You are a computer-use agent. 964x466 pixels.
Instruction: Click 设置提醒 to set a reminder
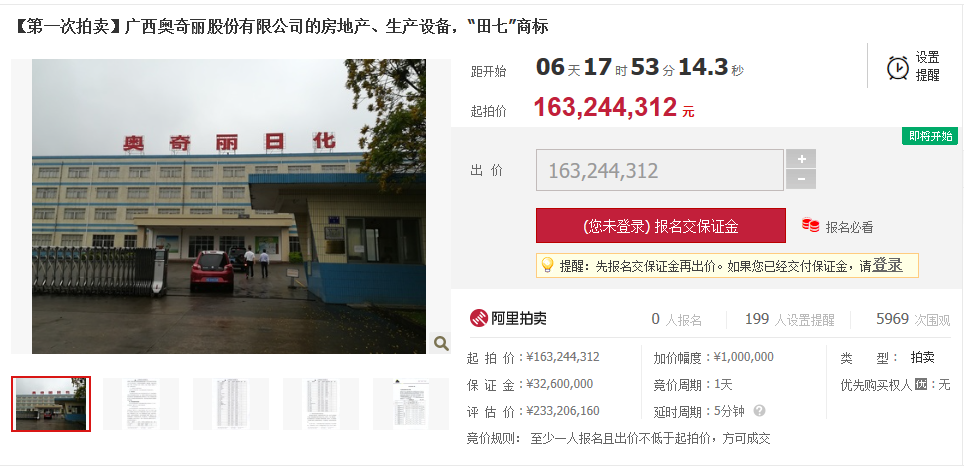(928, 66)
